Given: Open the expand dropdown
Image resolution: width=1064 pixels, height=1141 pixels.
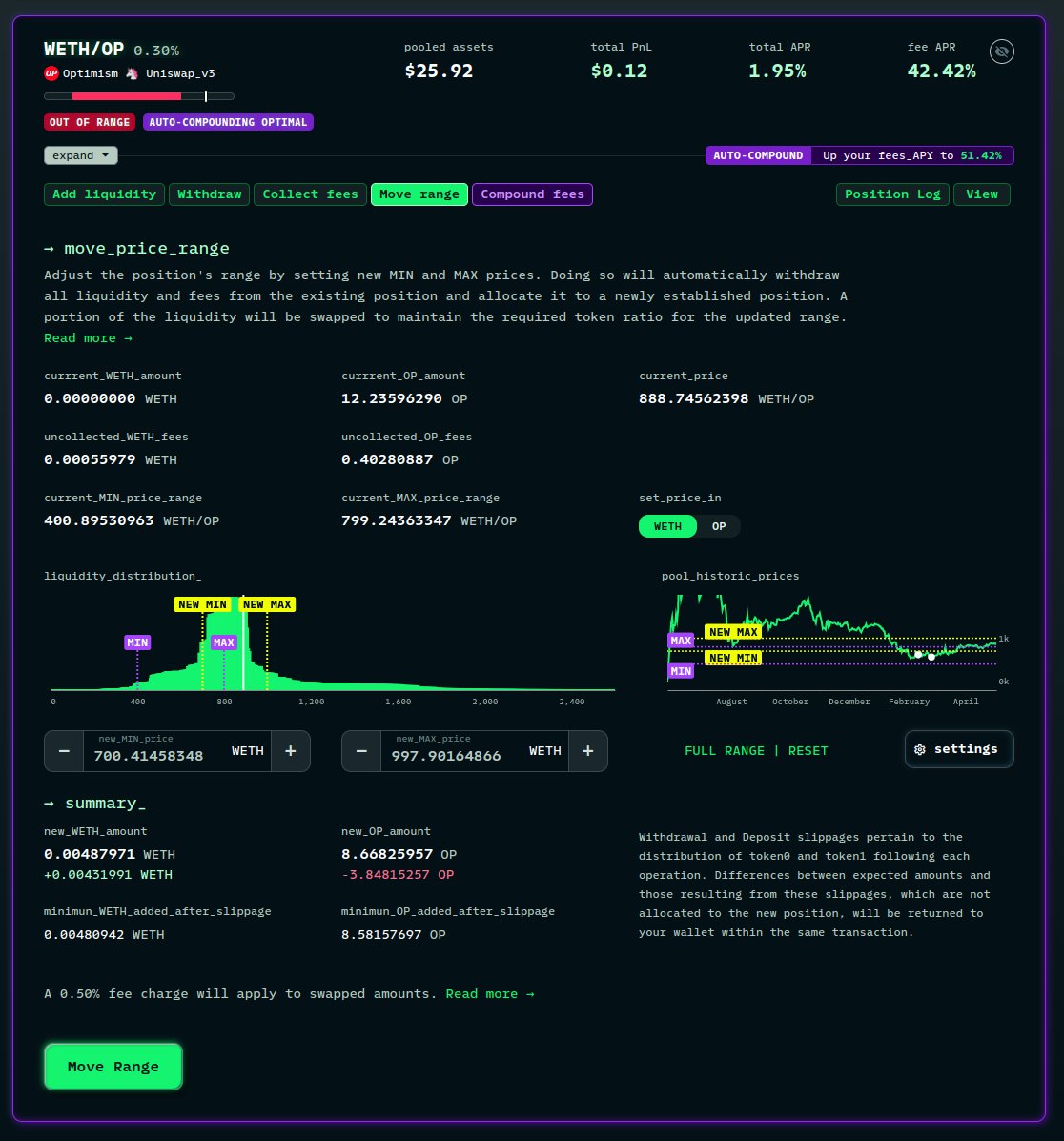Looking at the screenshot, I should 81,155.
